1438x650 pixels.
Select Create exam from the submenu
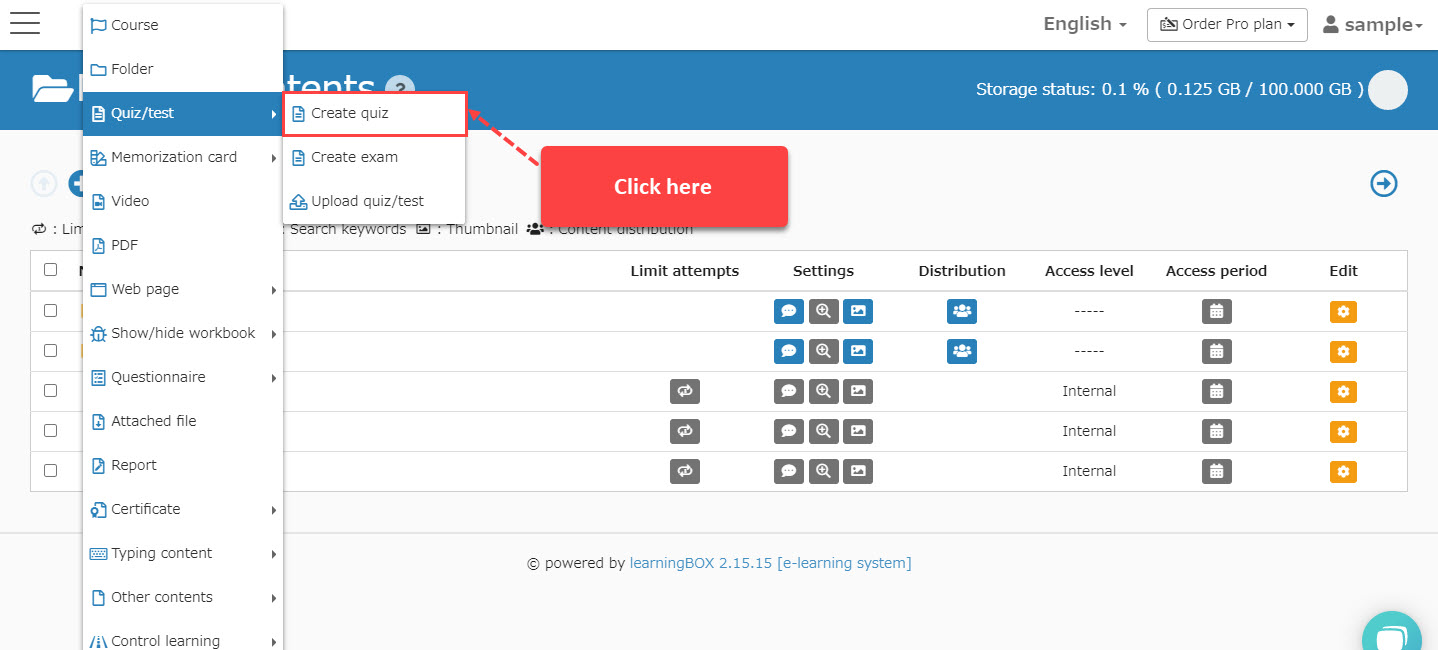(354, 157)
